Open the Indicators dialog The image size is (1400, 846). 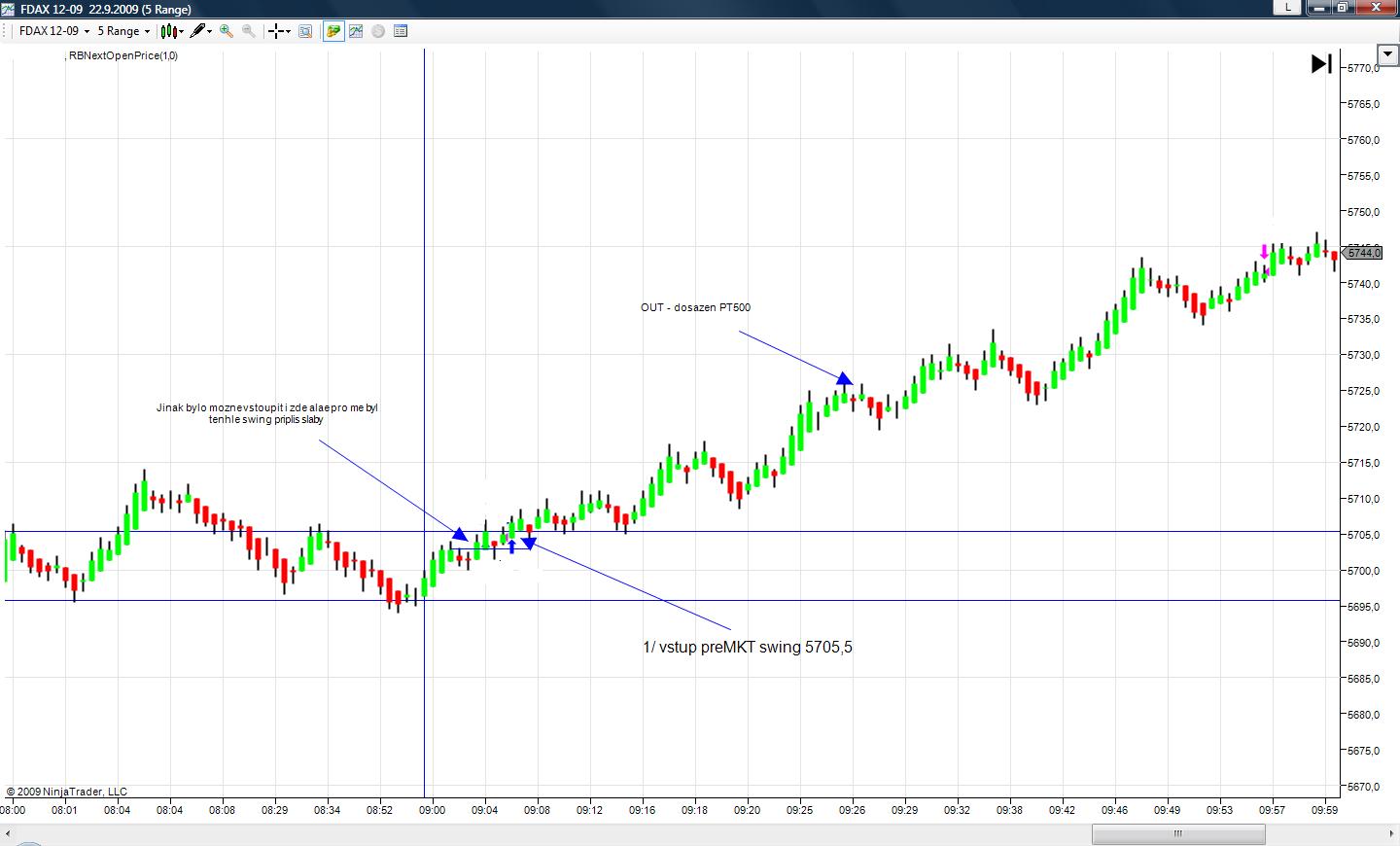click(356, 31)
